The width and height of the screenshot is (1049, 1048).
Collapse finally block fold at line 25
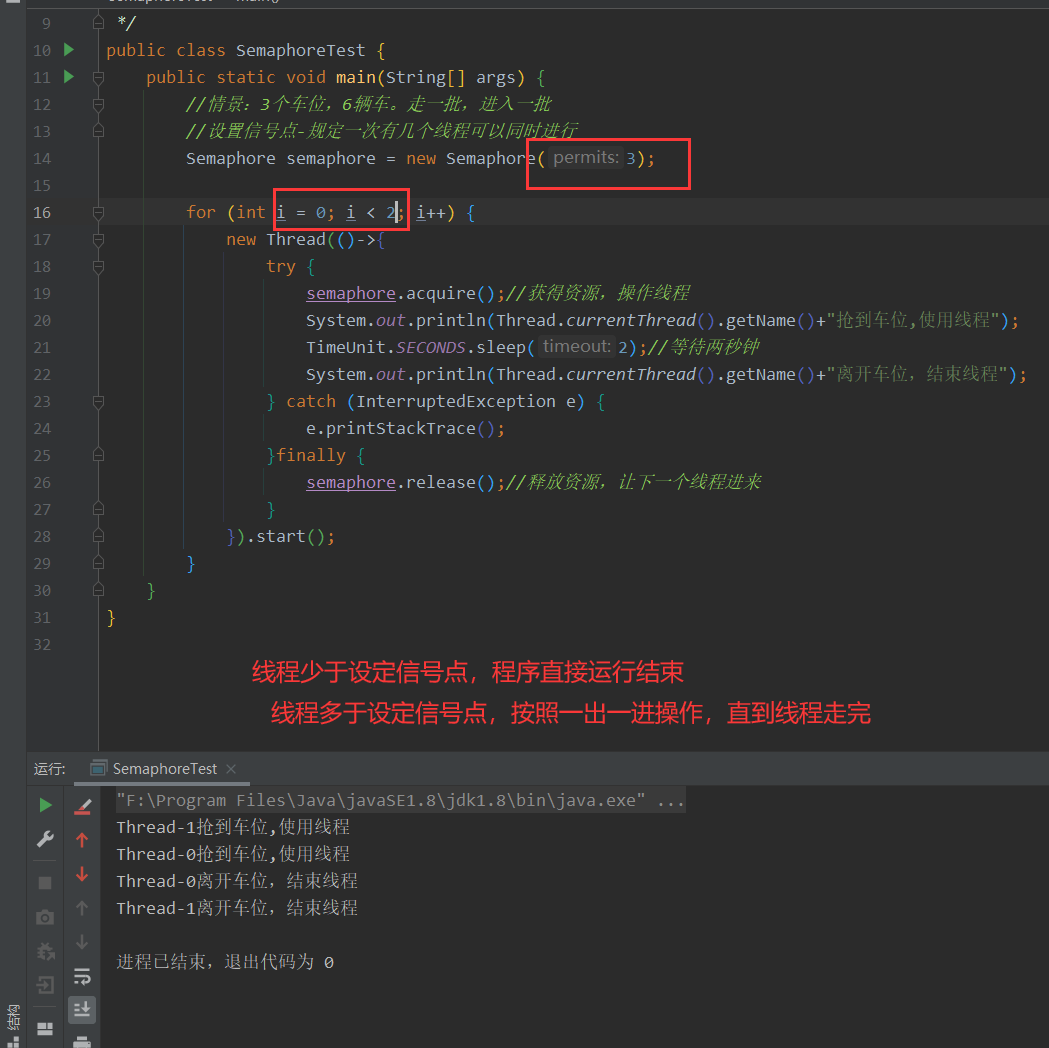coord(98,455)
